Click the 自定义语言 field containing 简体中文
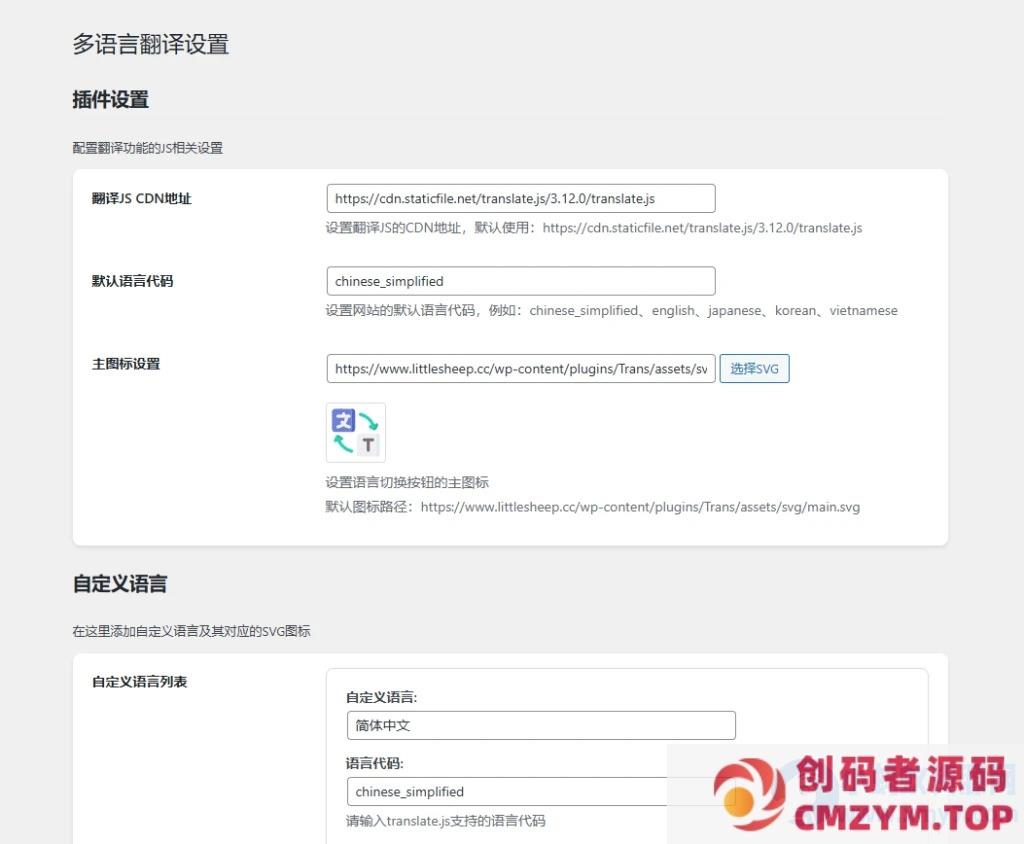Screen dimensions: 1024x844 [540, 725]
